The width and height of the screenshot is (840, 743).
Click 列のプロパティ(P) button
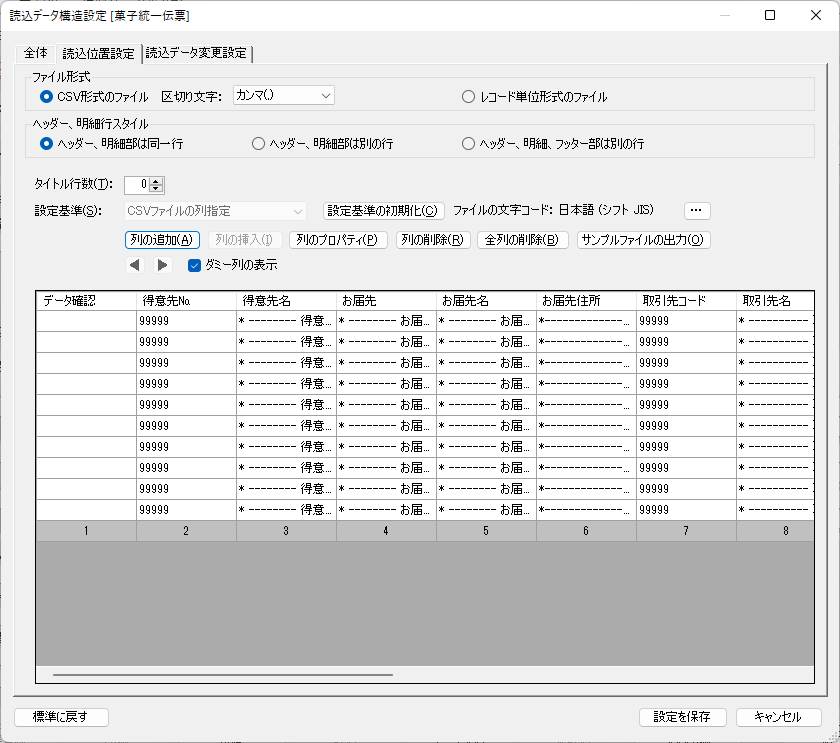coord(338,239)
